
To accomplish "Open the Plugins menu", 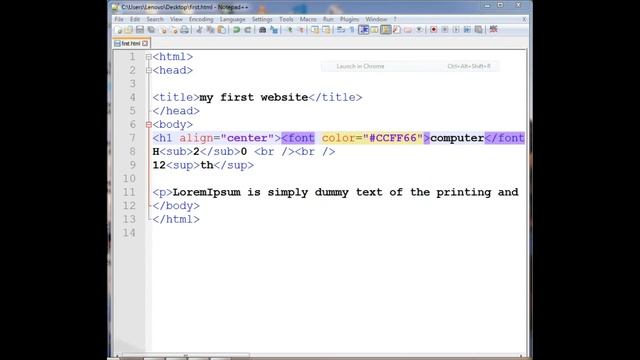I will pos(349,20).
